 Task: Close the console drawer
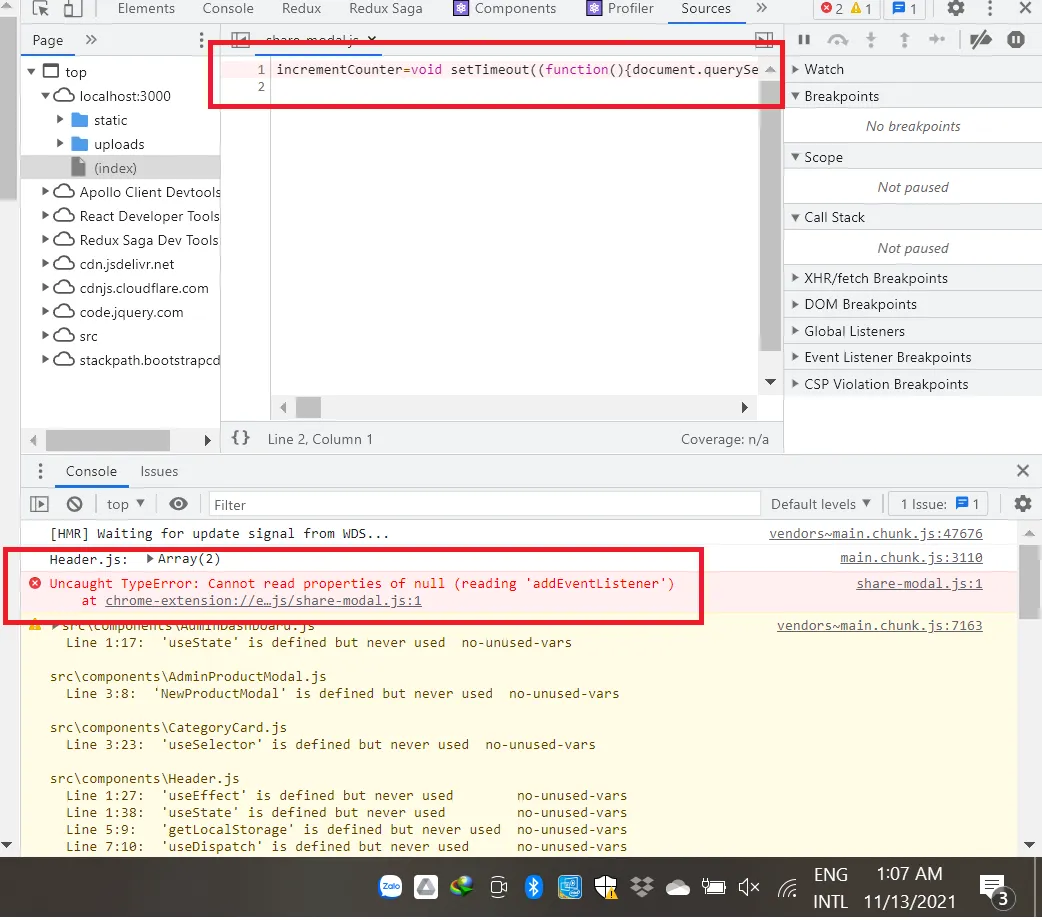click(x=1023, y=471)
